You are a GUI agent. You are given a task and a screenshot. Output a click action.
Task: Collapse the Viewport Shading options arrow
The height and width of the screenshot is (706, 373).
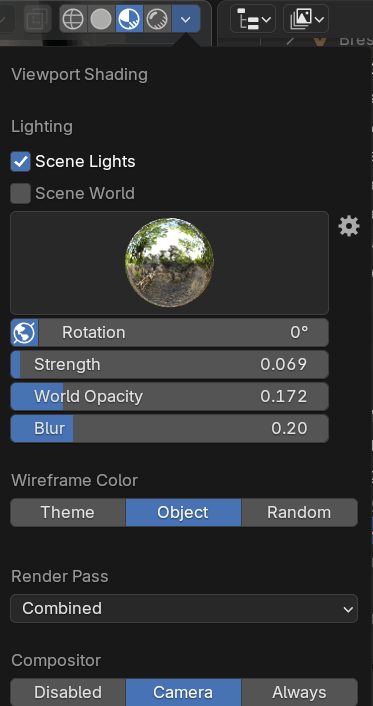[x=186, y=19]
